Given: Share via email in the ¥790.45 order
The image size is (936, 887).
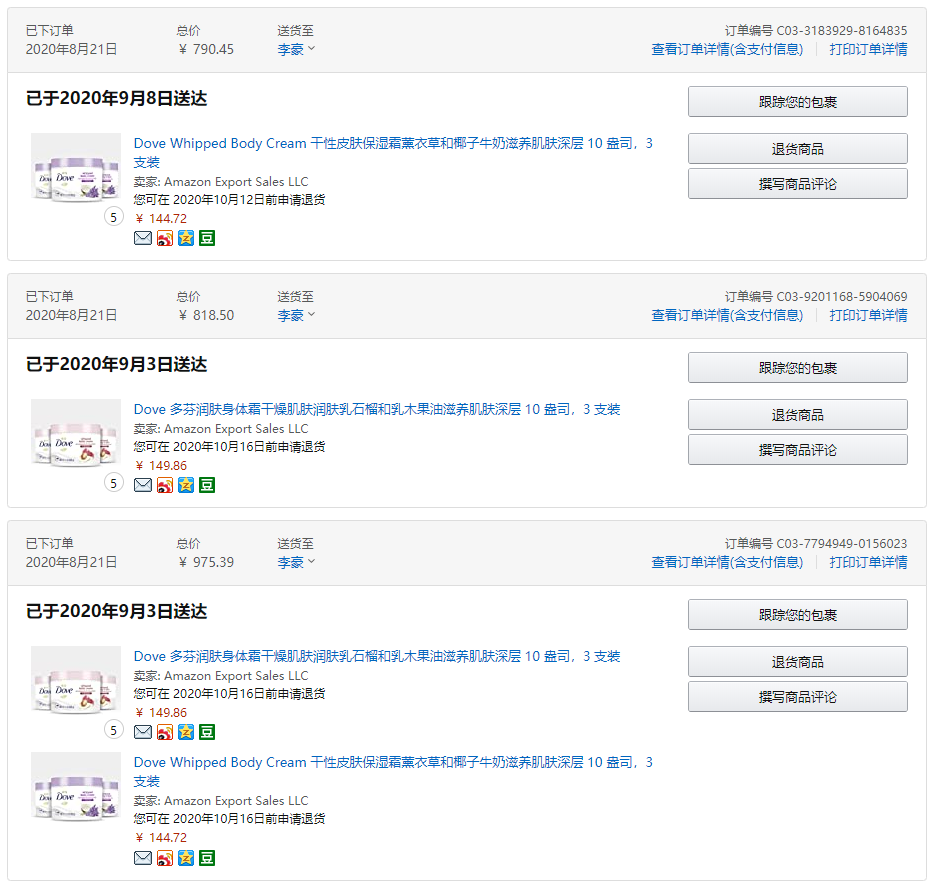Looking at the screenshot, I should click(143, 238).
